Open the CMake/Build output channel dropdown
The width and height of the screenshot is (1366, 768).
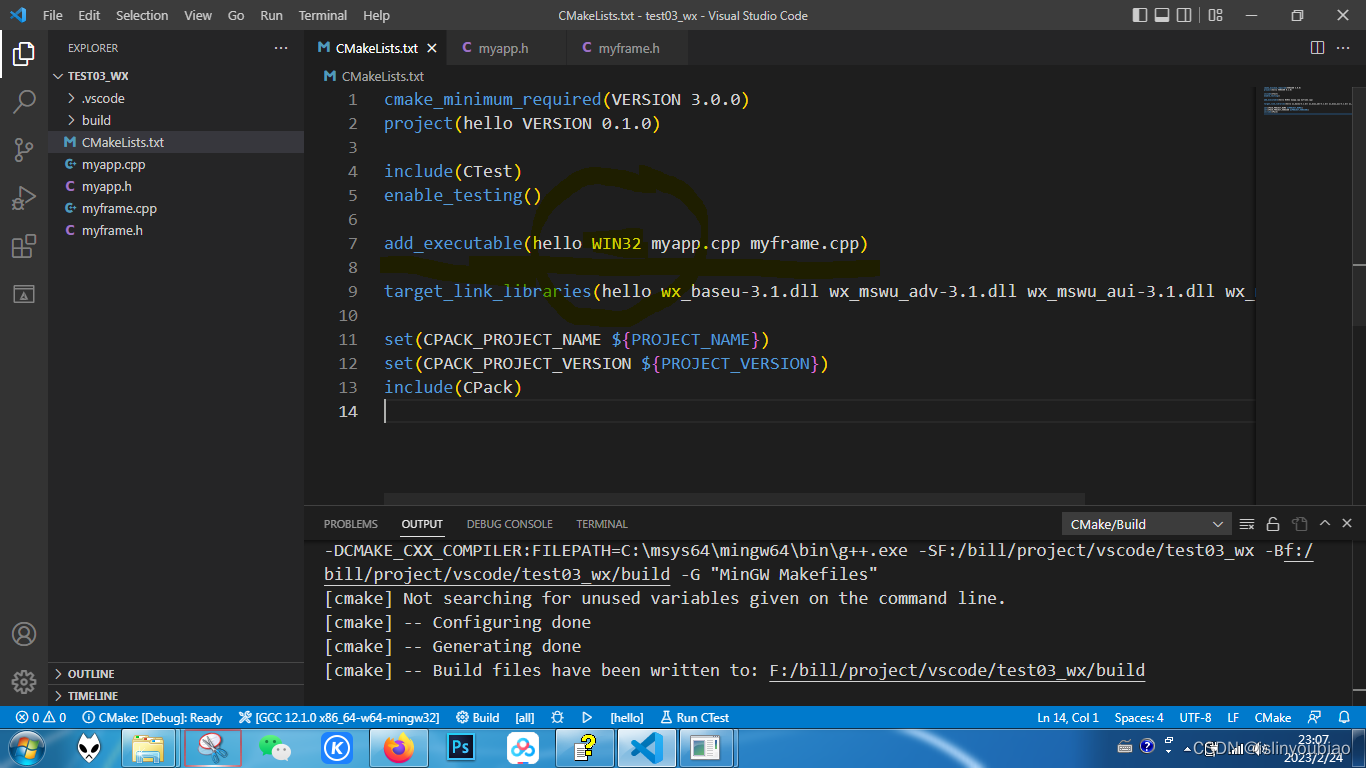tap(1146, 523)
